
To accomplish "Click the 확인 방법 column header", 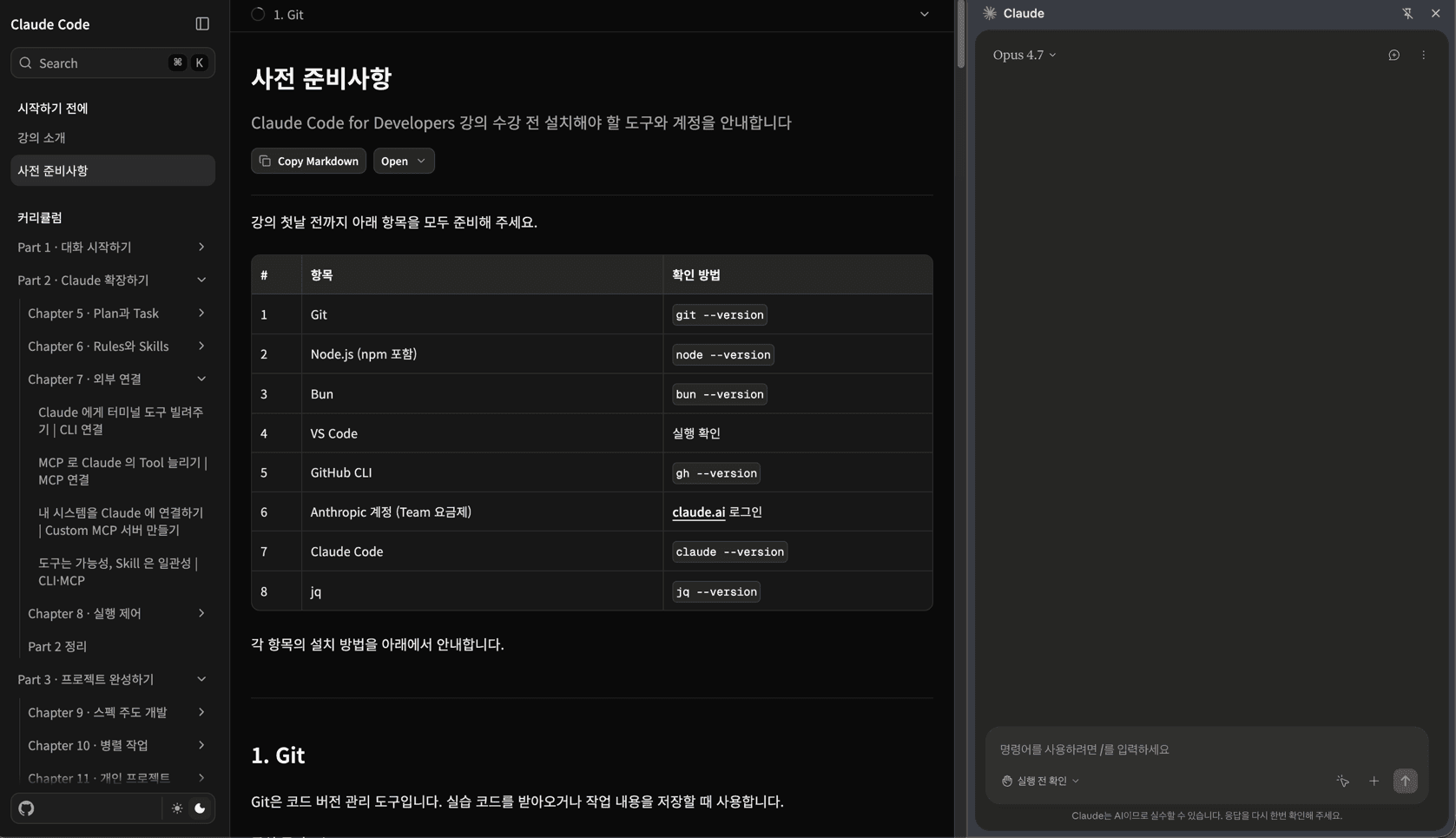I will point(798,275).
